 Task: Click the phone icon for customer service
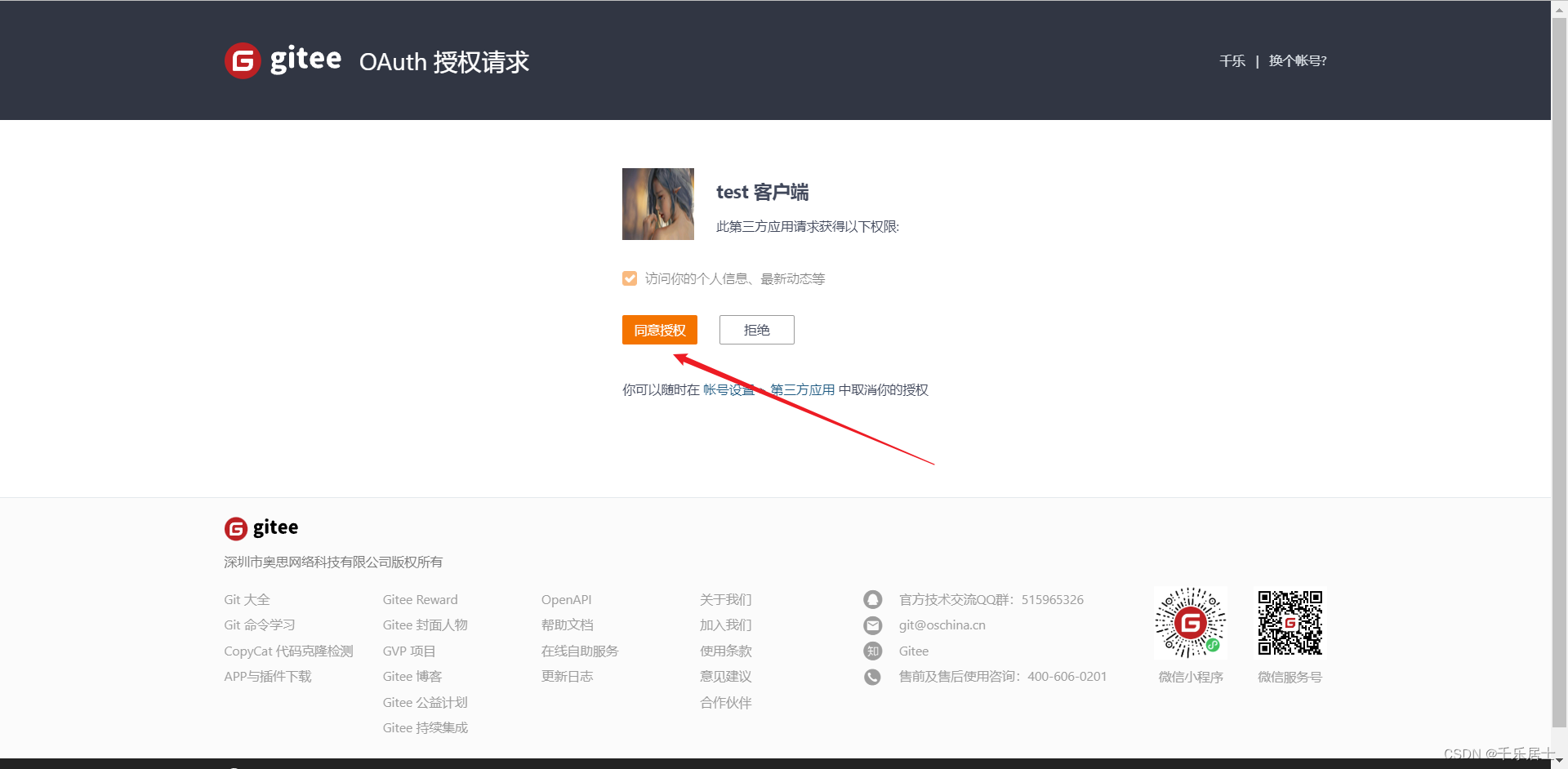coord(872,677)
